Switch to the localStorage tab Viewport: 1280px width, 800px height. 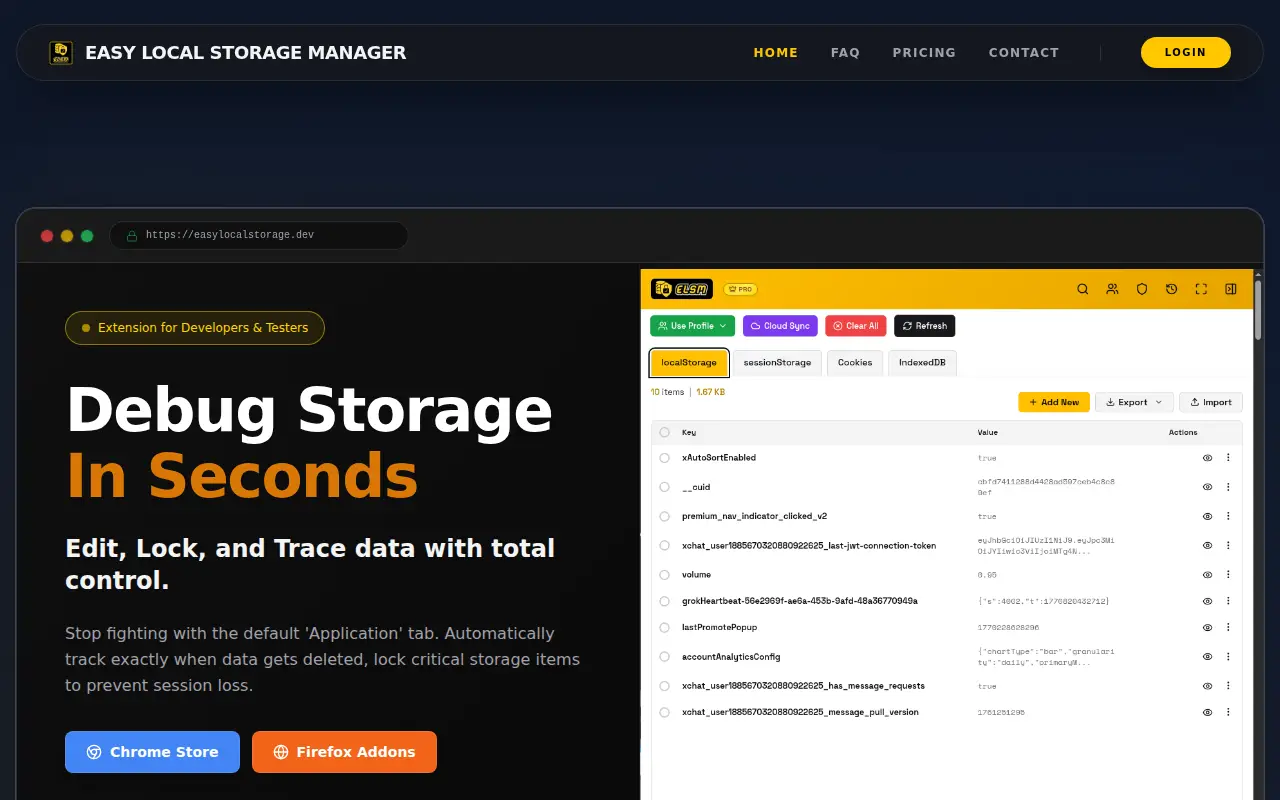click(x=689, y=363)
